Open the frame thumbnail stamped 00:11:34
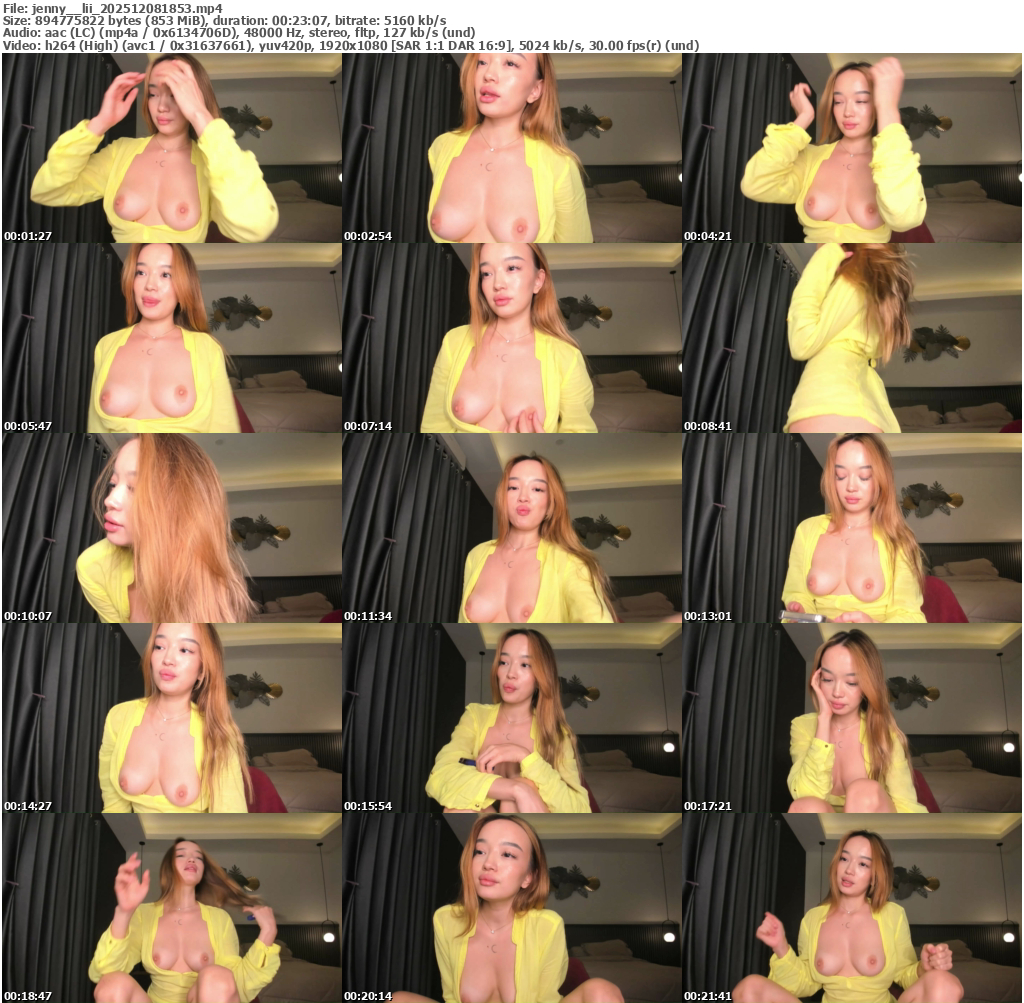Screen dimensions: 1024x1003 512,528
